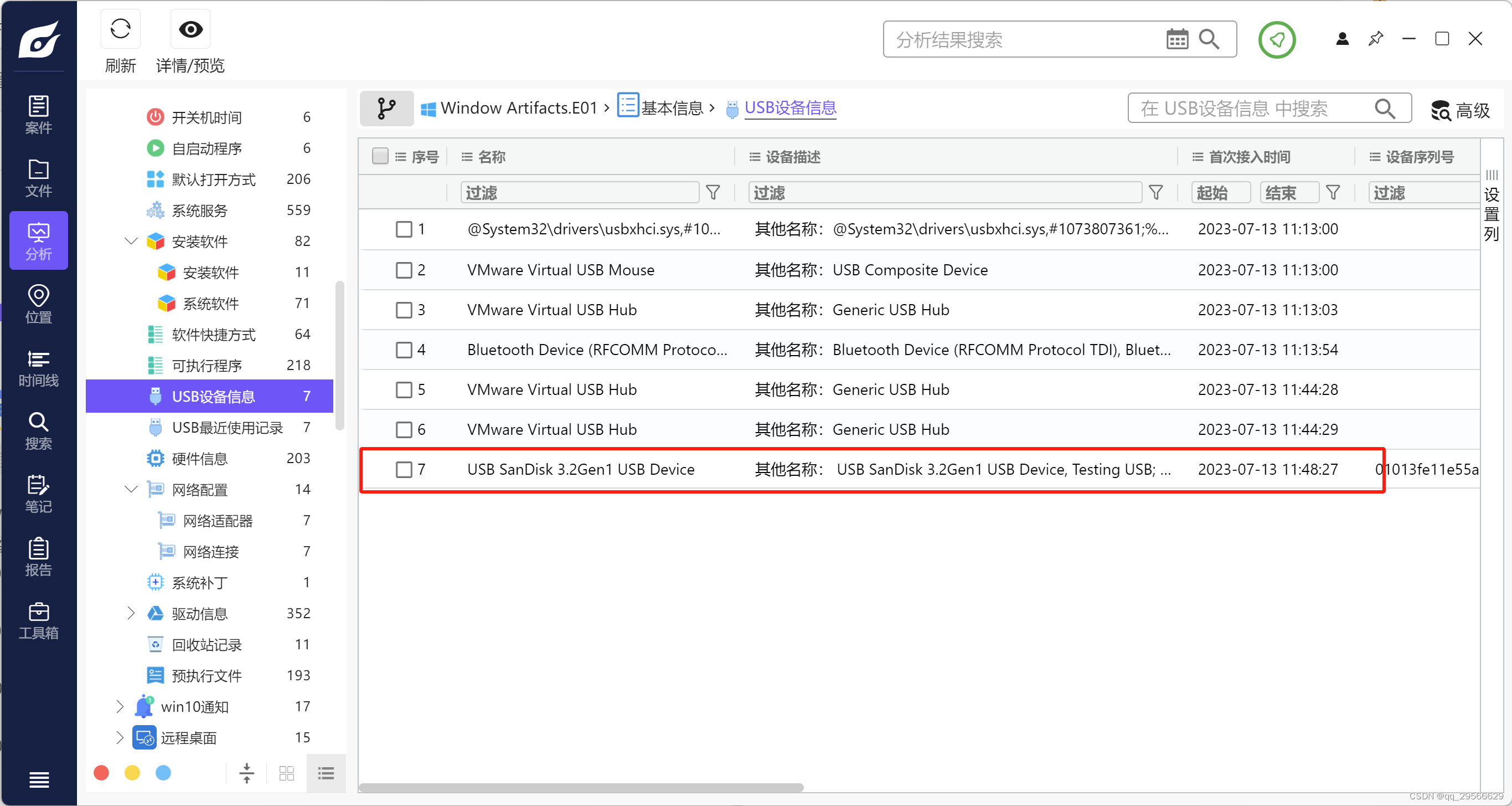Screen dimensions: 1512x806
Task: Open the 设备描述 column menu
Action: 754,157
